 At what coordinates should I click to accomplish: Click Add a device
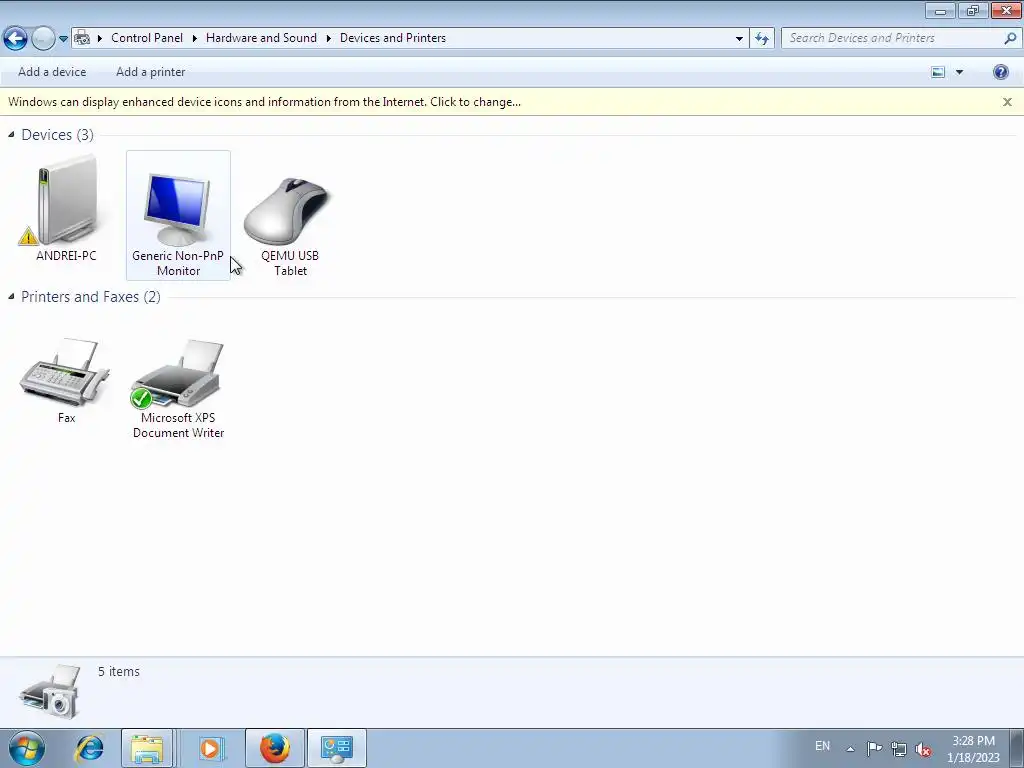[x=52, y=72]
